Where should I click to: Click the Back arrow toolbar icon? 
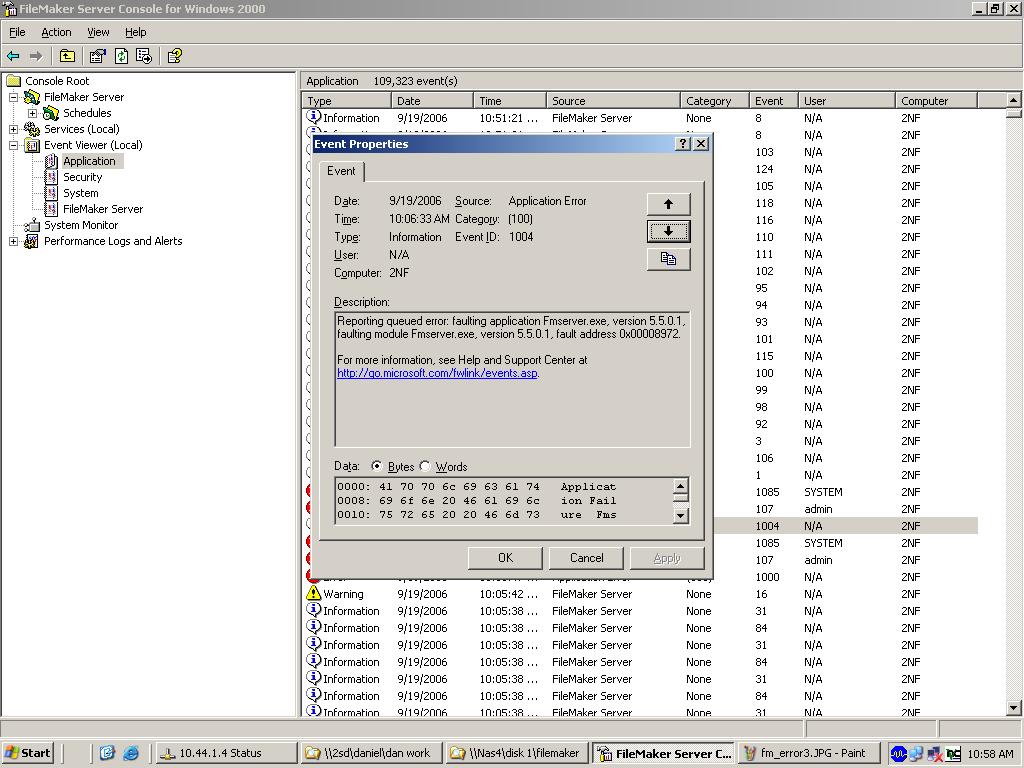(13, 56)
